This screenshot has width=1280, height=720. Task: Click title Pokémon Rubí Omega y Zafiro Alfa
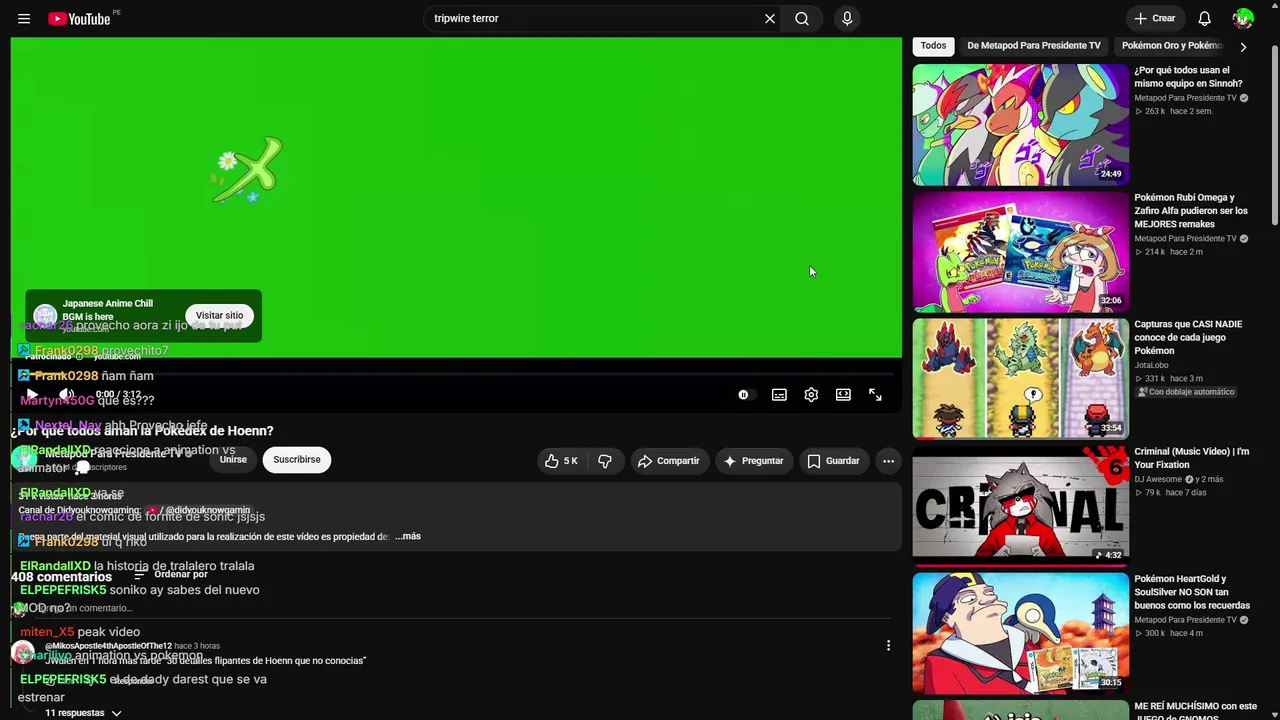point(1191,211)
